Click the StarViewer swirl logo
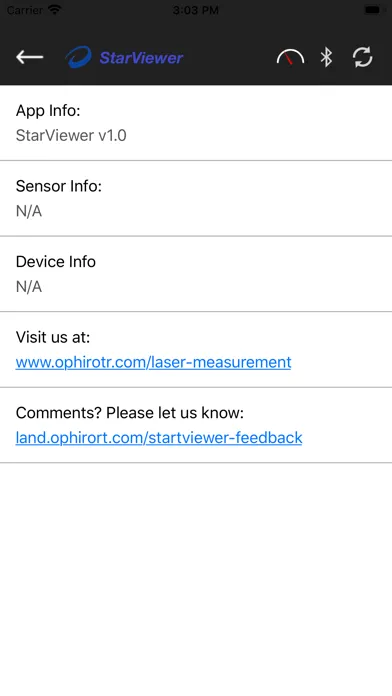The height and width of the screenshot is (696, 392). click(x=79, y=57)
